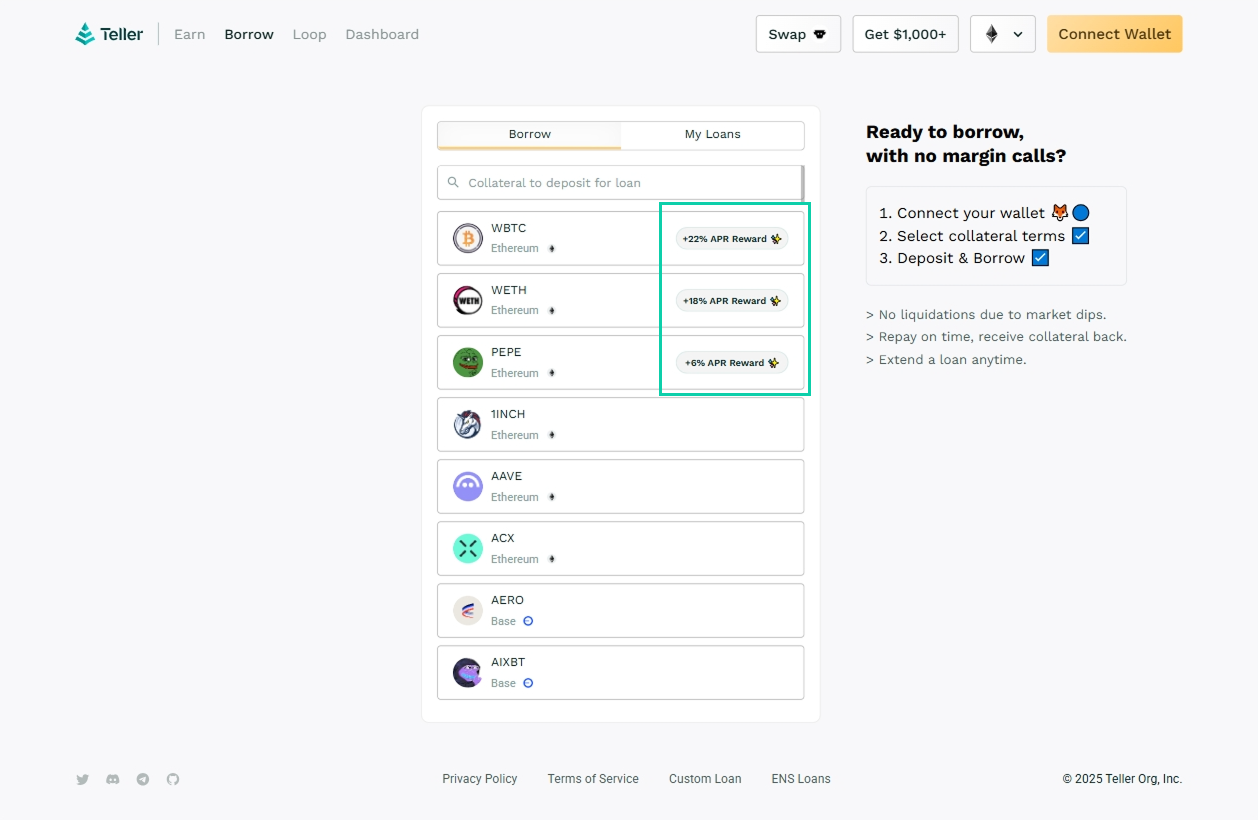
Task: Select the AERO collateral name
Action: point(508,600)
